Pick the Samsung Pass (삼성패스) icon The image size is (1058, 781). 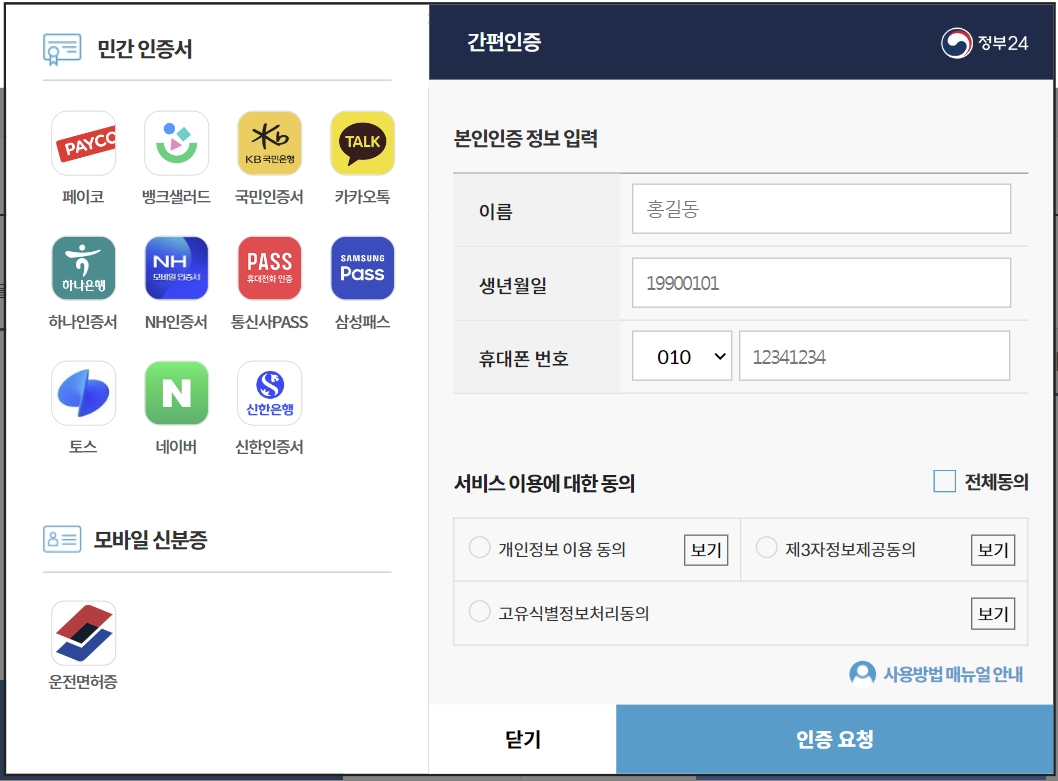coord(362,268)
